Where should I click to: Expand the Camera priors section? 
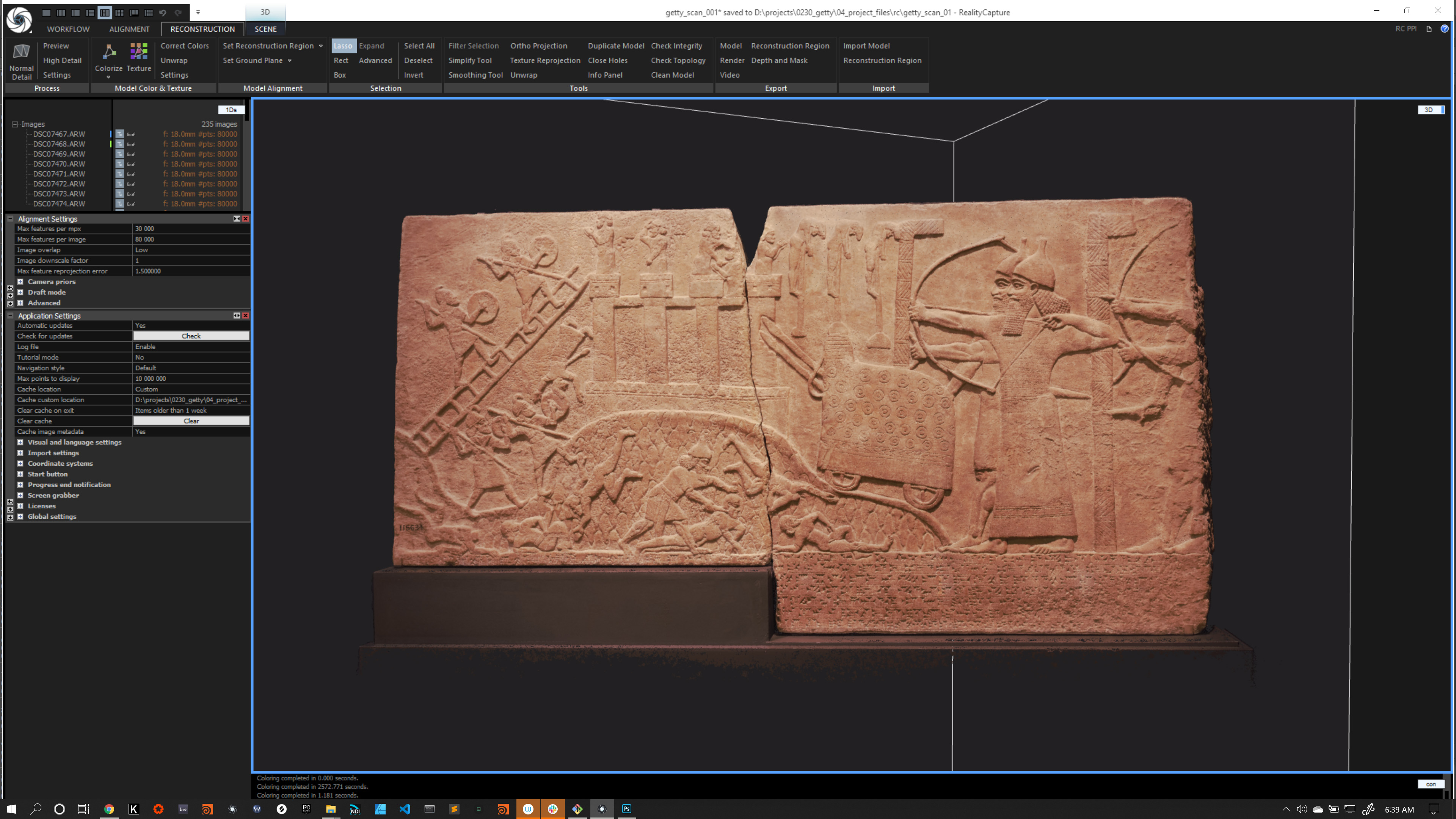[x=20, y=281]
